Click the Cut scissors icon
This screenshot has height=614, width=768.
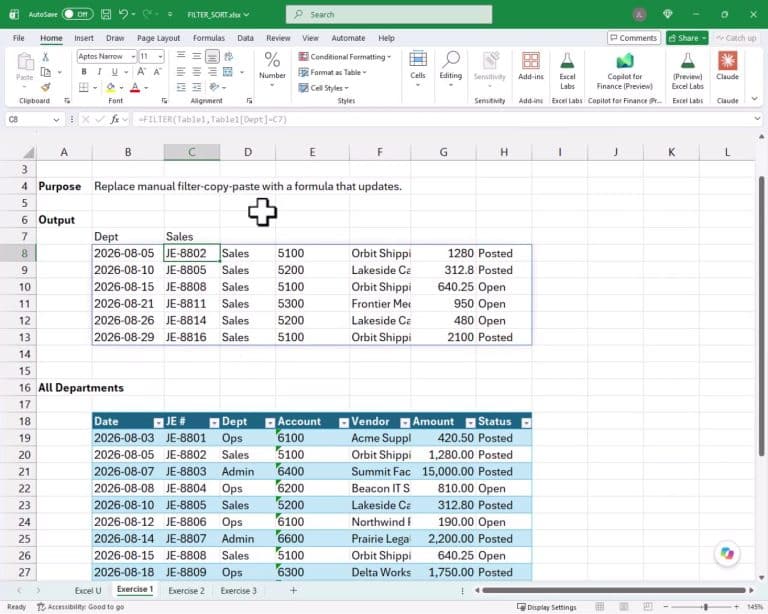tap(46, 57)
